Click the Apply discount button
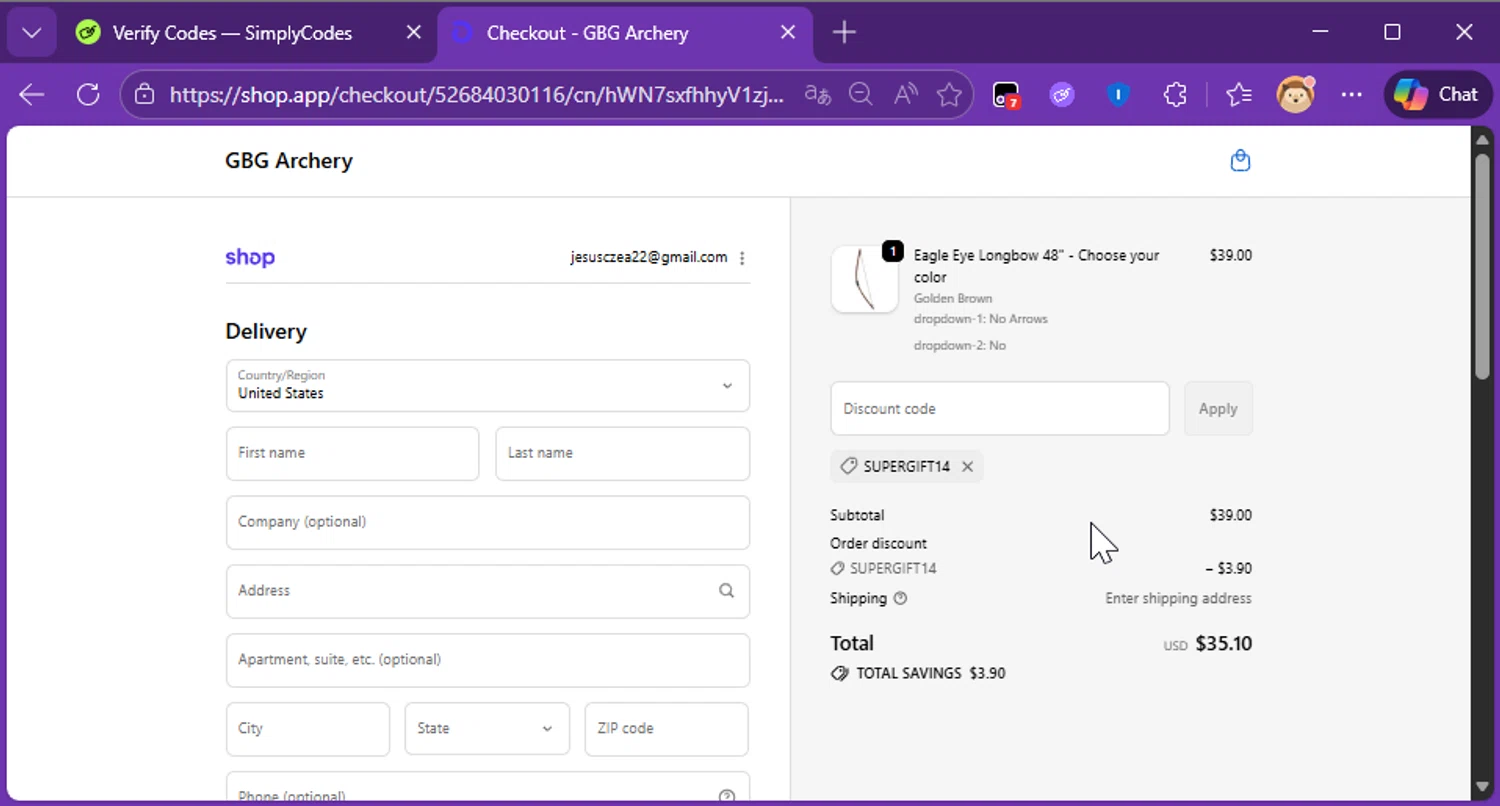 (x=1218, y=408)
